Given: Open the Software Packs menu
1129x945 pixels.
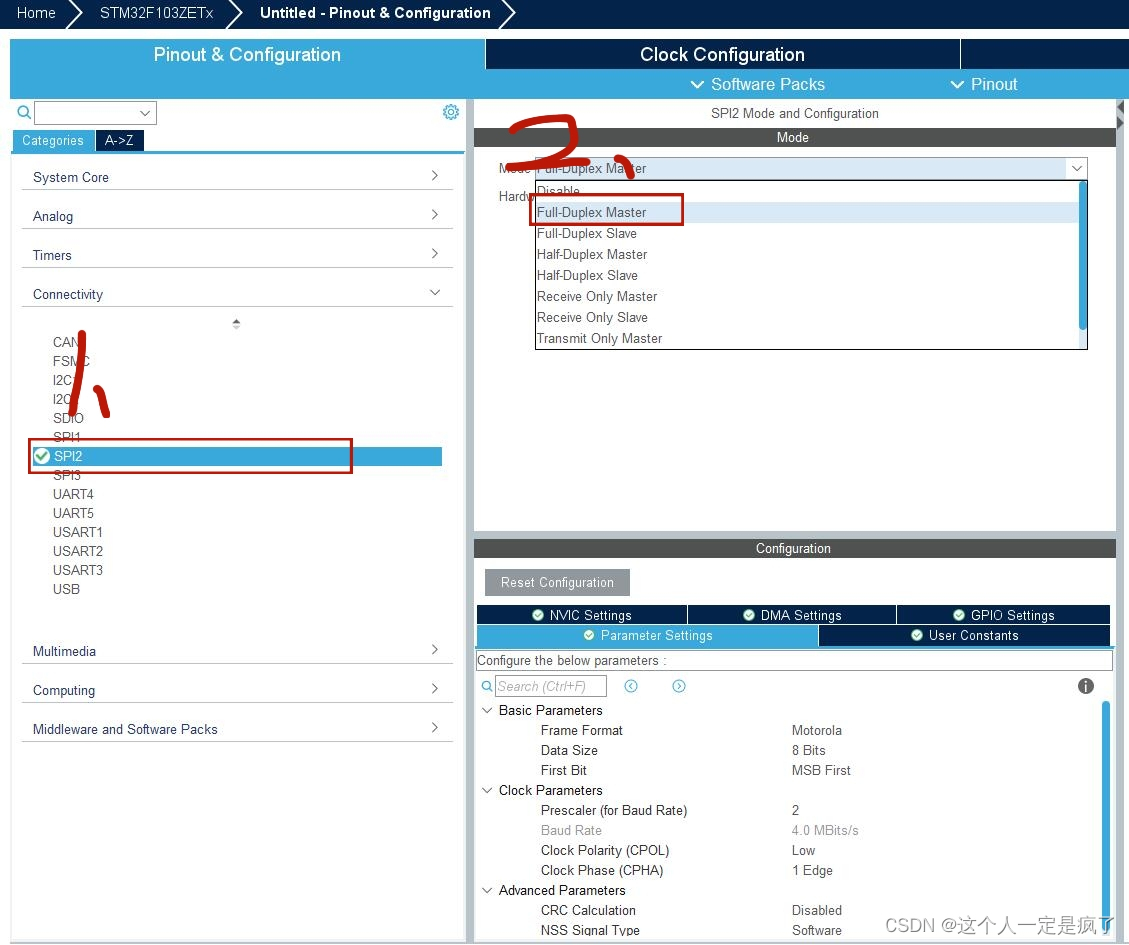Looking at the screenshot, I should click(x=757, y=84).
